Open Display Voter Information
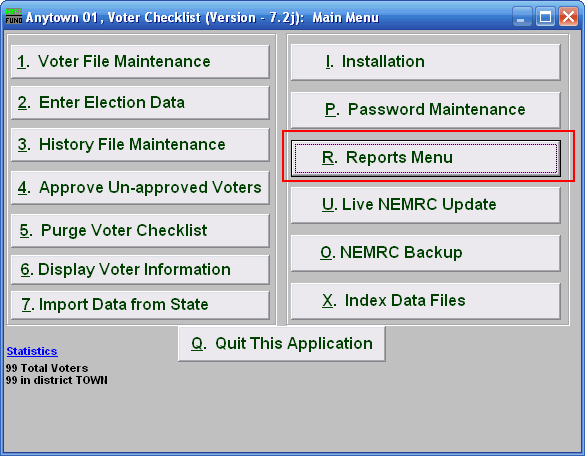This screenshot has height=456, width=585. coord(140,270)
